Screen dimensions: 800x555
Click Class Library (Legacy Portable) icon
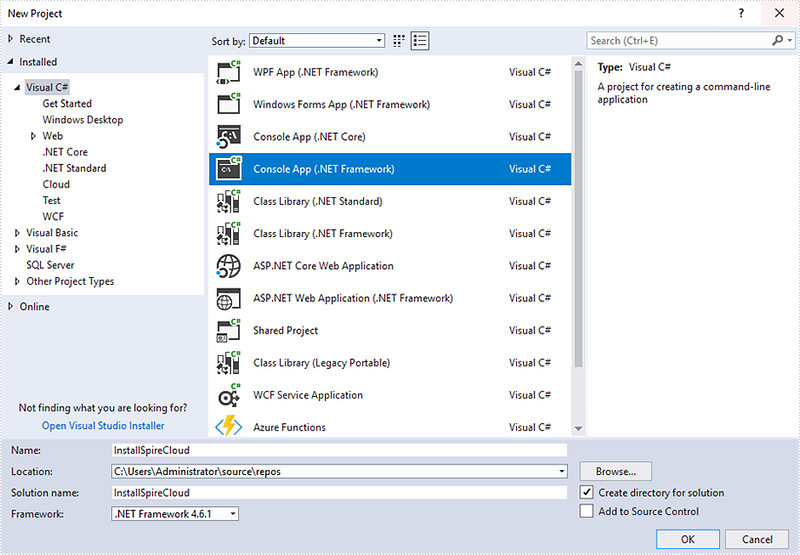(x=229, y=363)
